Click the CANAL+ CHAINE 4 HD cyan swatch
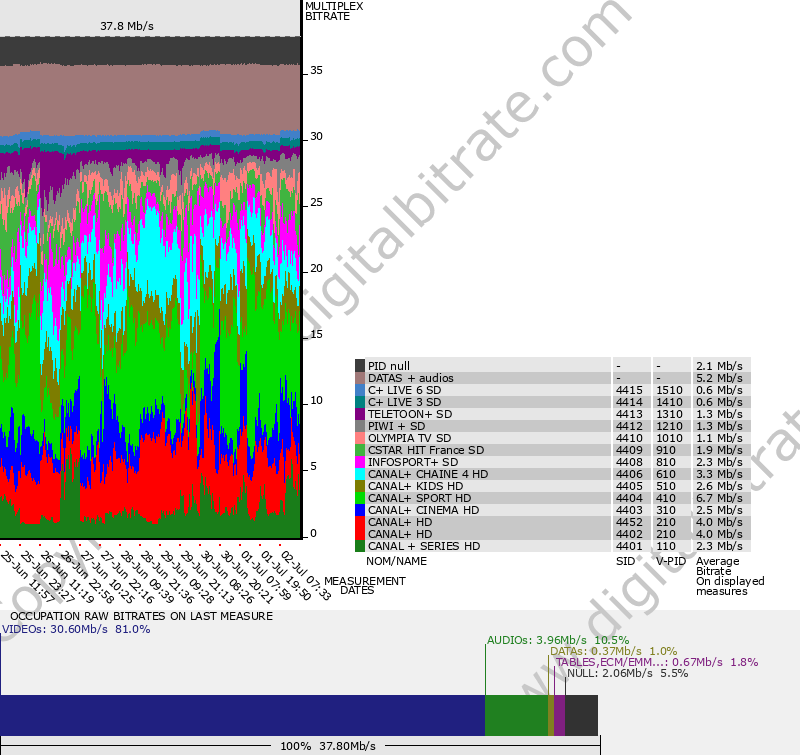This screenshot has width=800, height=755. [360, 474]
